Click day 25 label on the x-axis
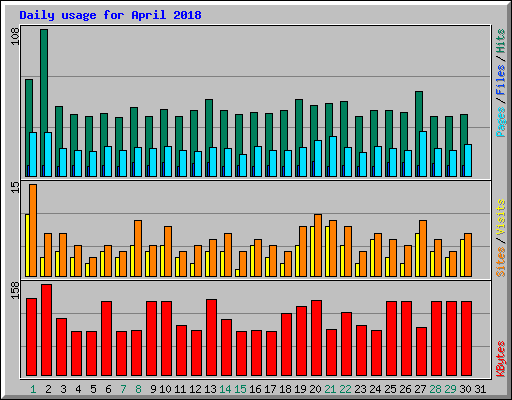 pyautogui.click(x=390, y=389)
